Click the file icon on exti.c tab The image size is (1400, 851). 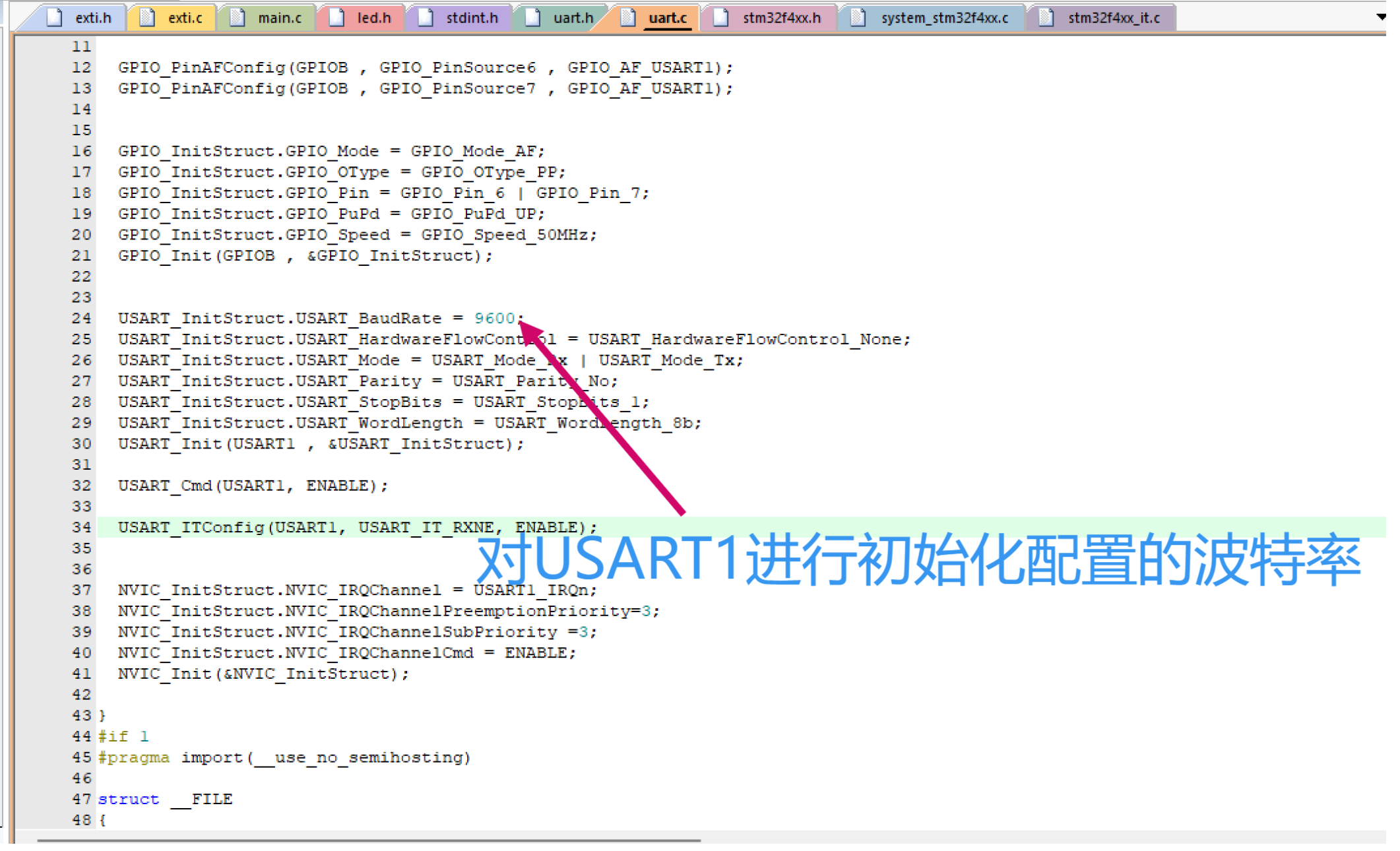[x=147, y=18]
